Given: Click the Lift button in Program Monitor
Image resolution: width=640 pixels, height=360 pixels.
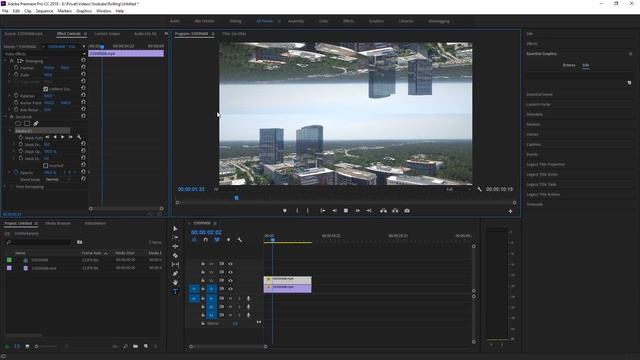Looking at the screenshot, I should (383, 211).
